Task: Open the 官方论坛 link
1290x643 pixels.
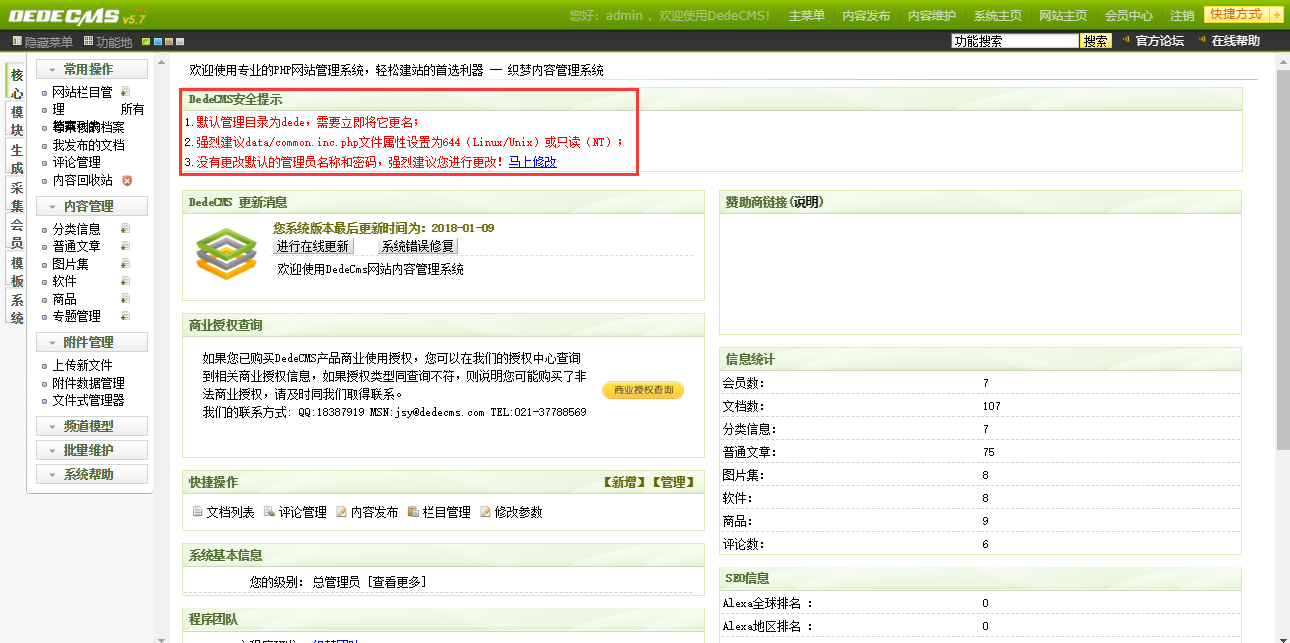Action: coord(1160,41)
